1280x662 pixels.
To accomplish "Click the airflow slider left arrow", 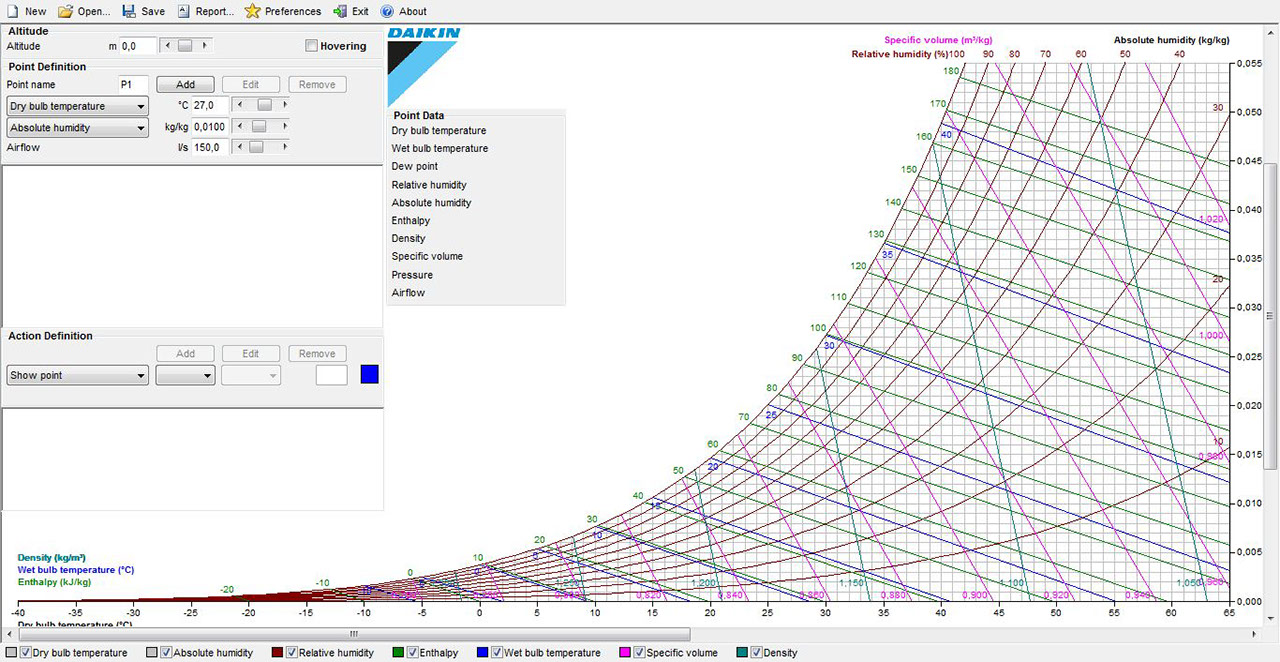I will 238,147.
